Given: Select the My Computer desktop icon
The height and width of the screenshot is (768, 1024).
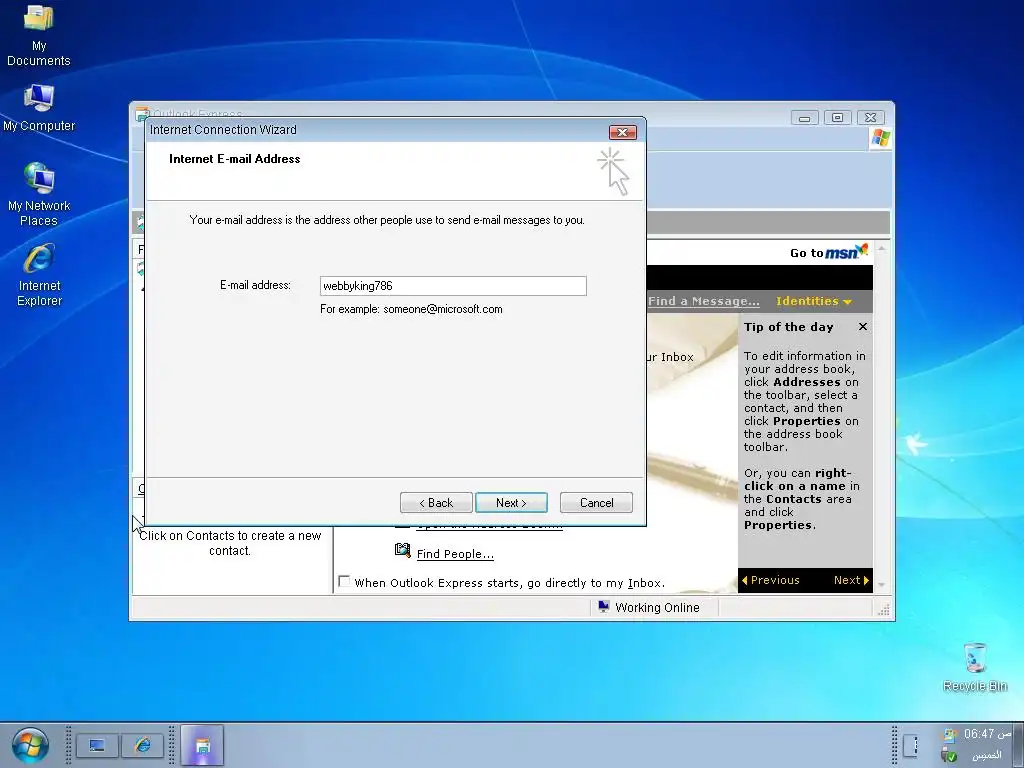Looking at the screenshot, I should (x=39, y=108).
